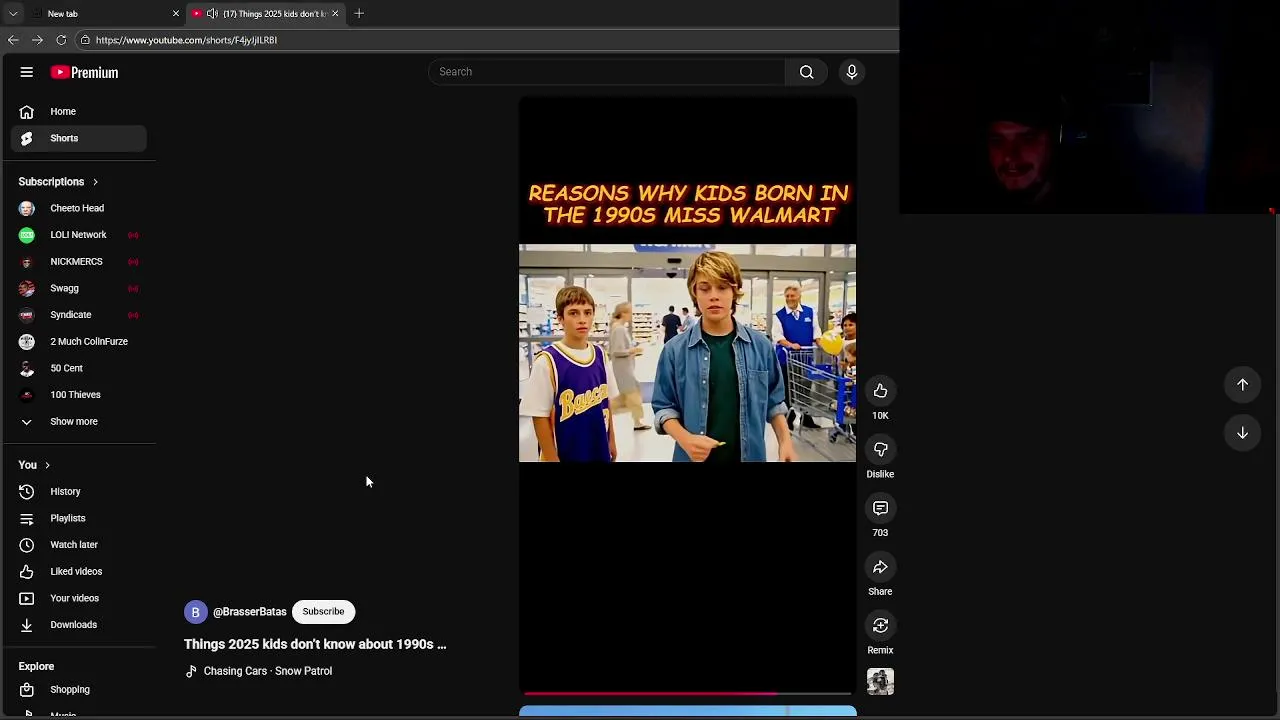Open NICKMERCS channel

tap(79, 262)
